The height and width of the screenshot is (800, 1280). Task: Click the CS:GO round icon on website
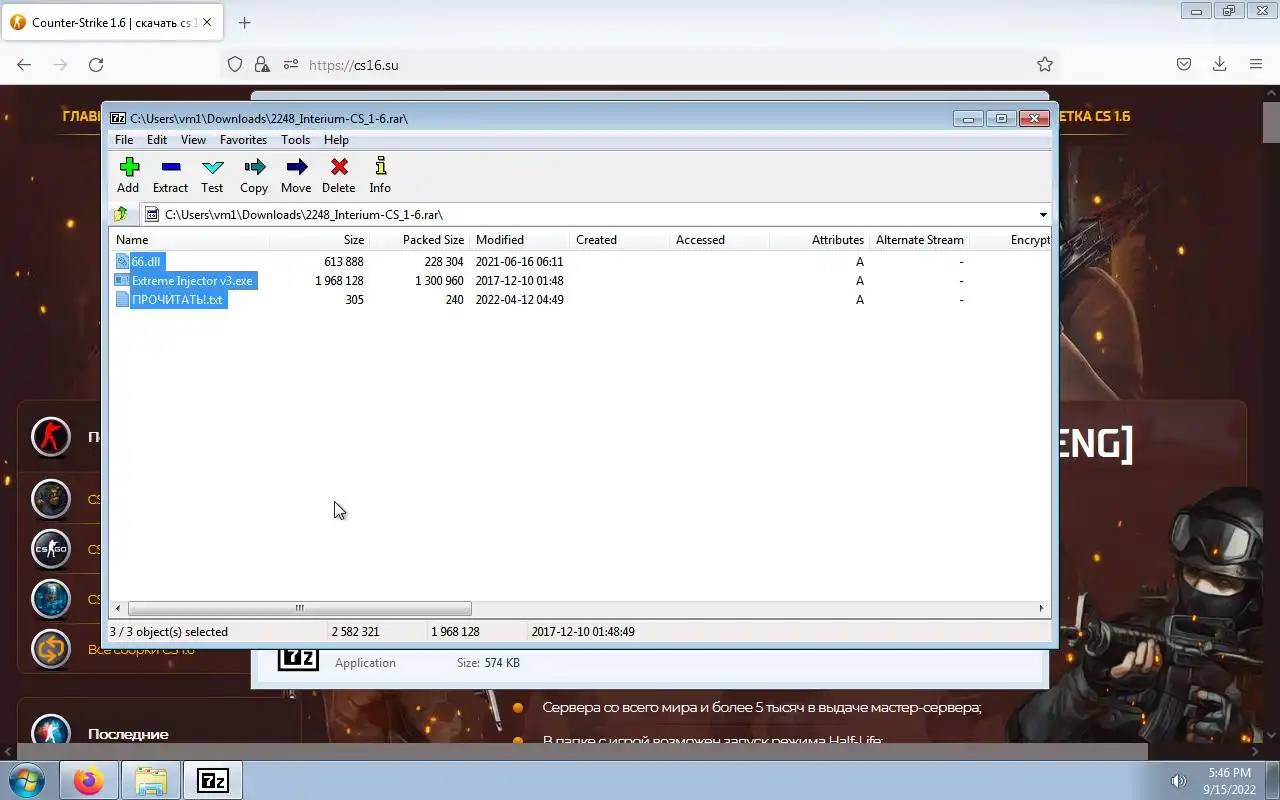(51, 549)
